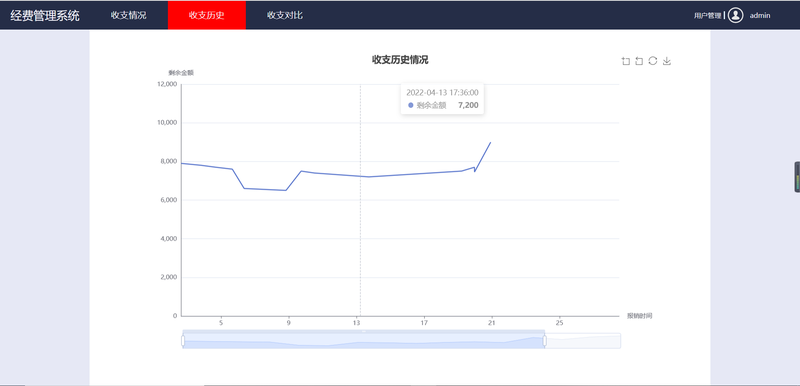Restore the chart with the refresh icon
Screen dimensions: 800x386
point(653,61)
